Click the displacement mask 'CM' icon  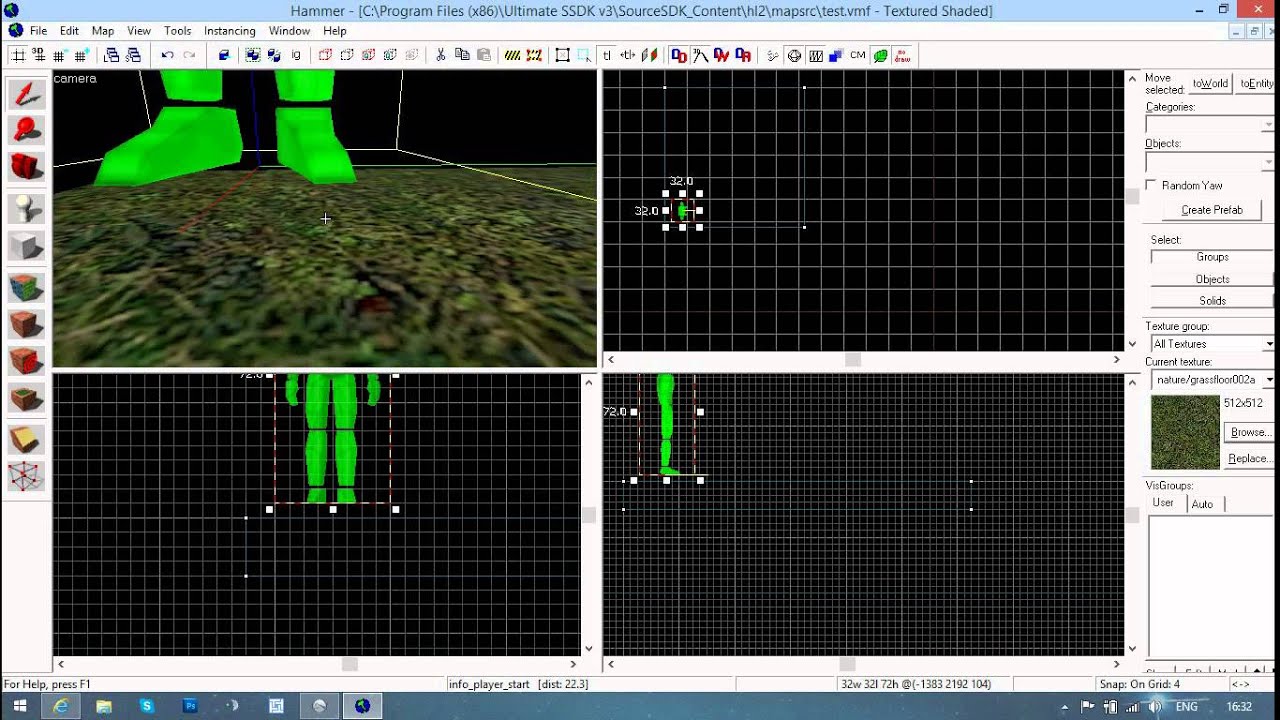pos(857,55)
